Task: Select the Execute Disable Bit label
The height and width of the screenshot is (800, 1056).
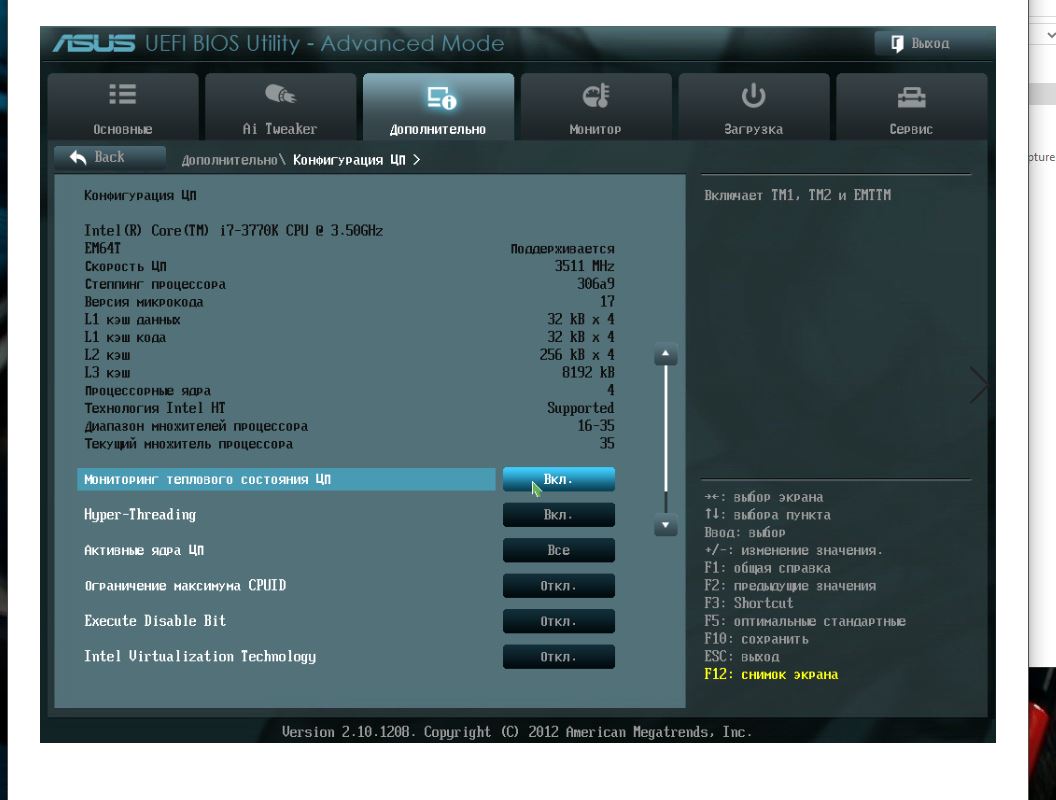Action: tap(155, 621)
